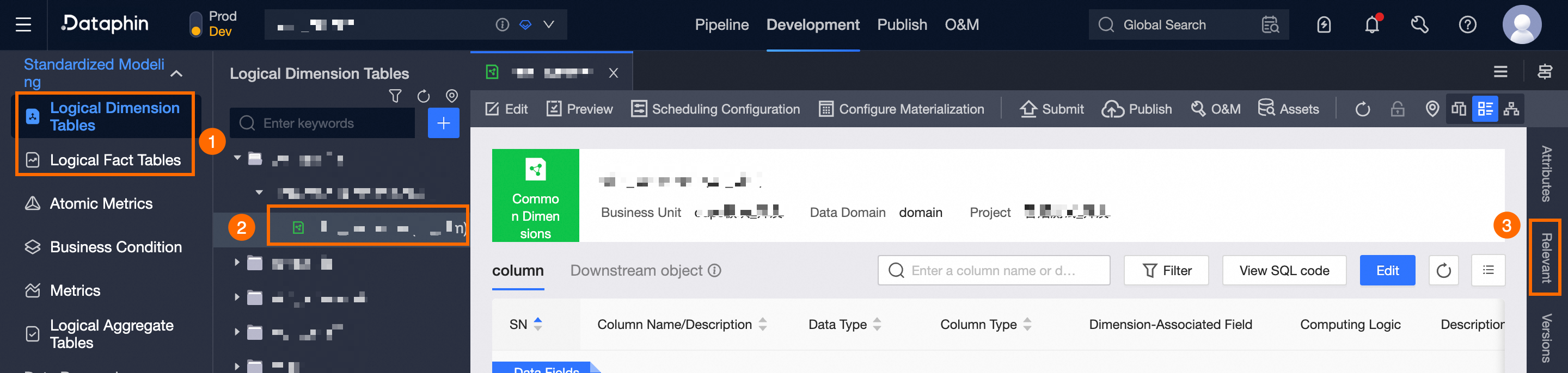Open the wrench tools icon in header

tap(1419, 25)
